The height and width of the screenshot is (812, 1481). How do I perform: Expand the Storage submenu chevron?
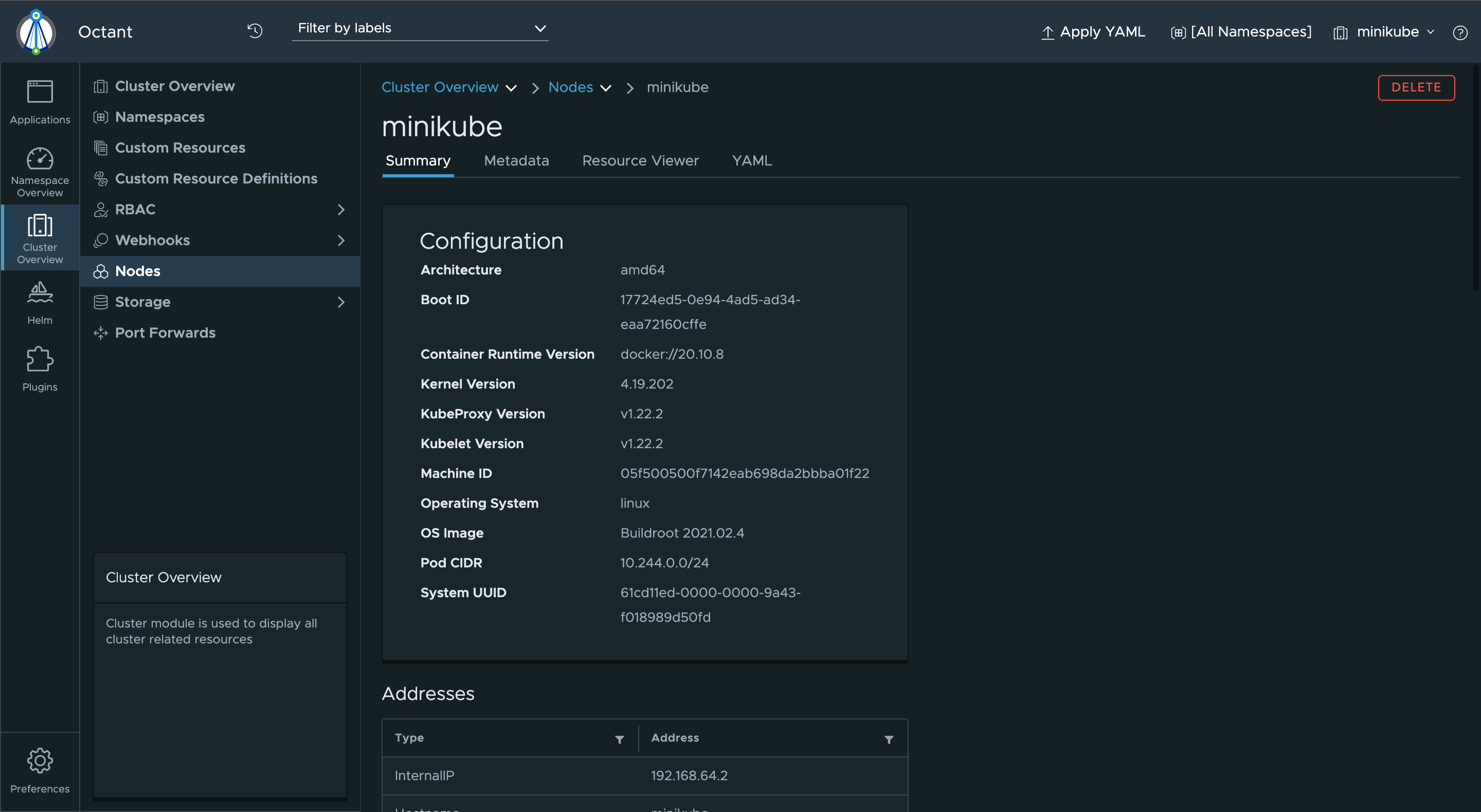pos(341,302)
